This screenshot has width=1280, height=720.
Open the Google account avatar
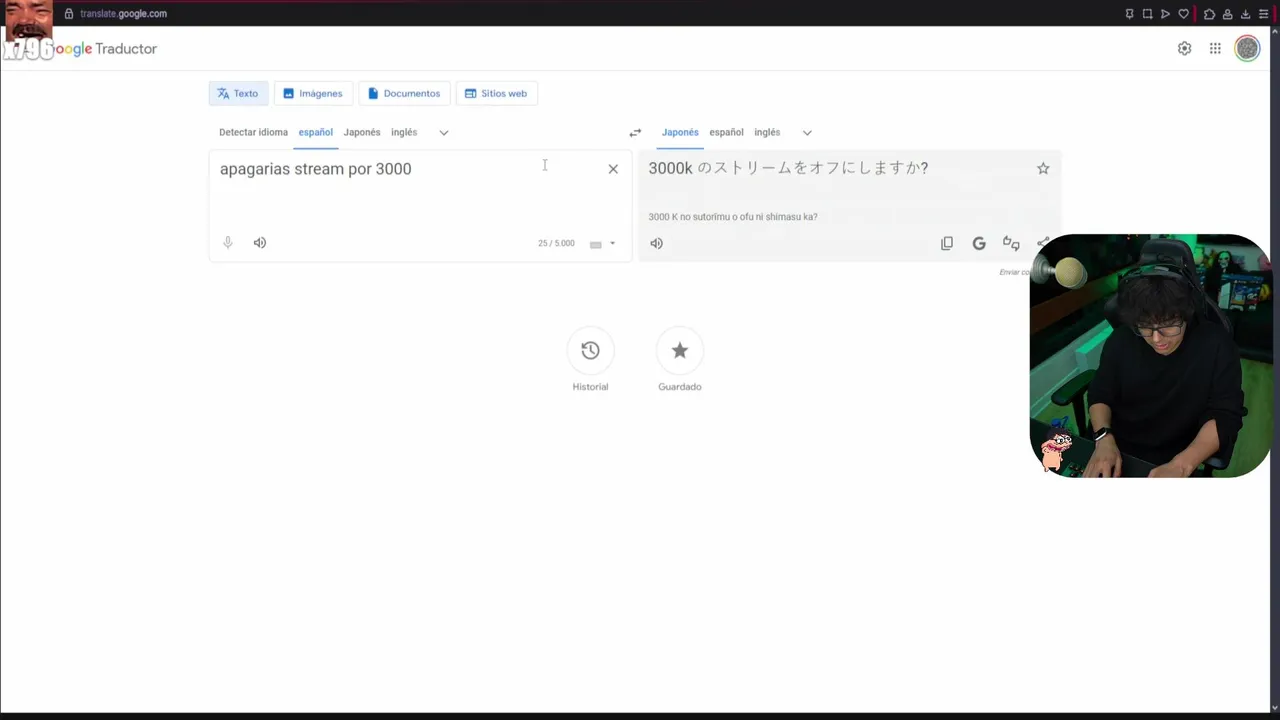pos(1247,48)
